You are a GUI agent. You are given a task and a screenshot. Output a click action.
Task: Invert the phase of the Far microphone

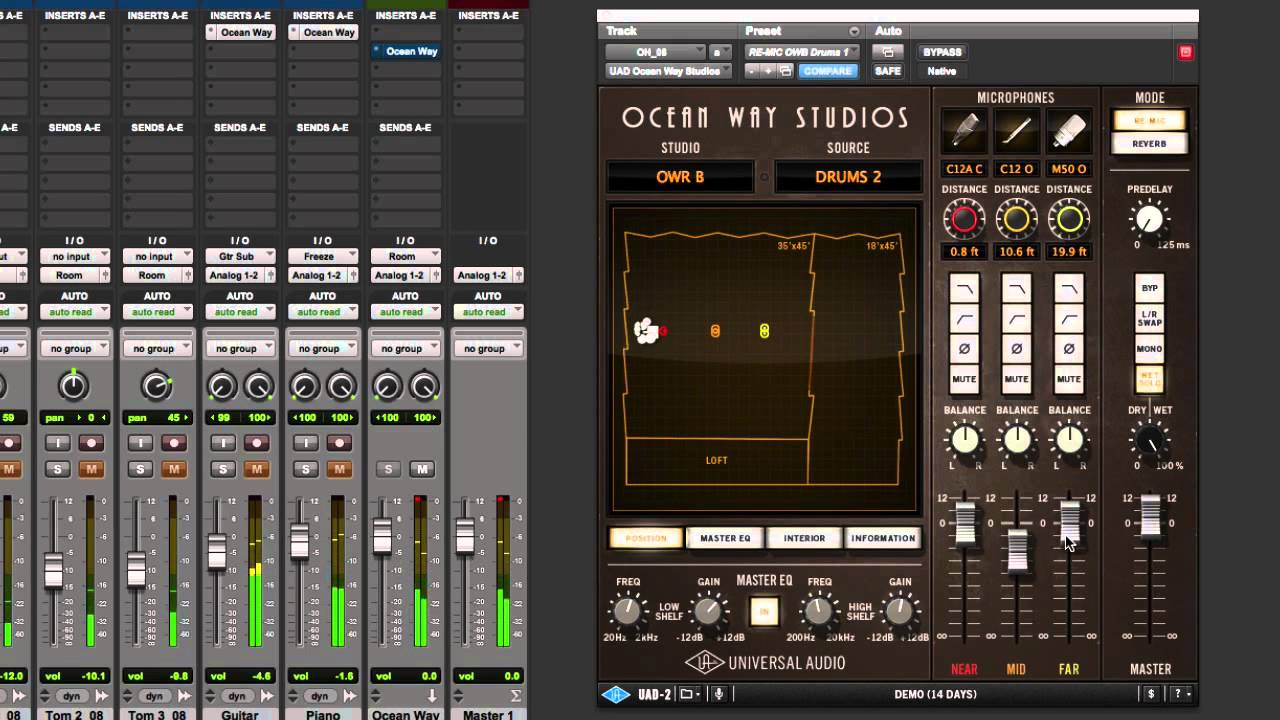click(x=1069, y=349)
